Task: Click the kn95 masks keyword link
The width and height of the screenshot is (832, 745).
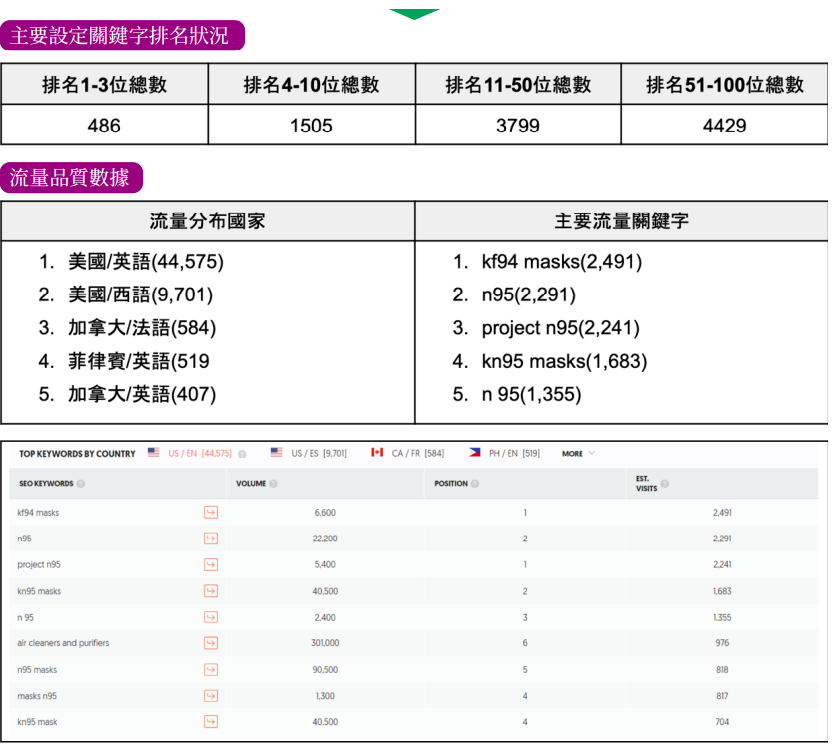Action: pyautogui.click(x=39, y=591)
